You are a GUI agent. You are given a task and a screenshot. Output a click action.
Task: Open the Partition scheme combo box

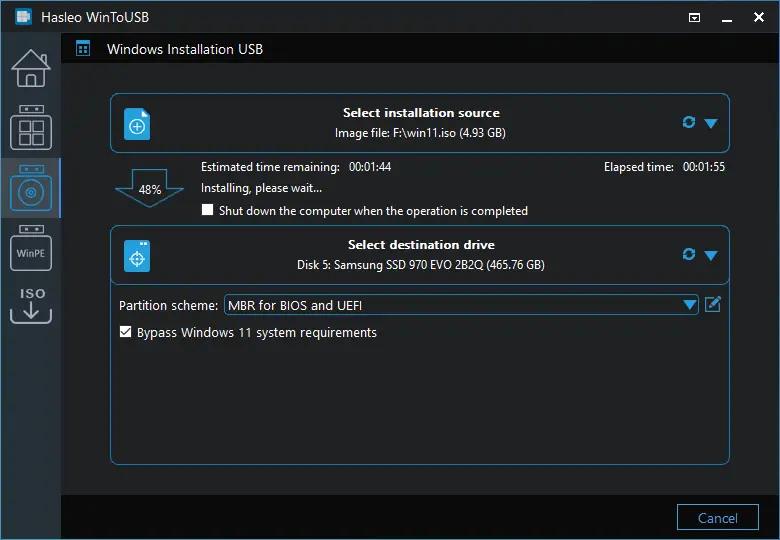click(461, 304)
